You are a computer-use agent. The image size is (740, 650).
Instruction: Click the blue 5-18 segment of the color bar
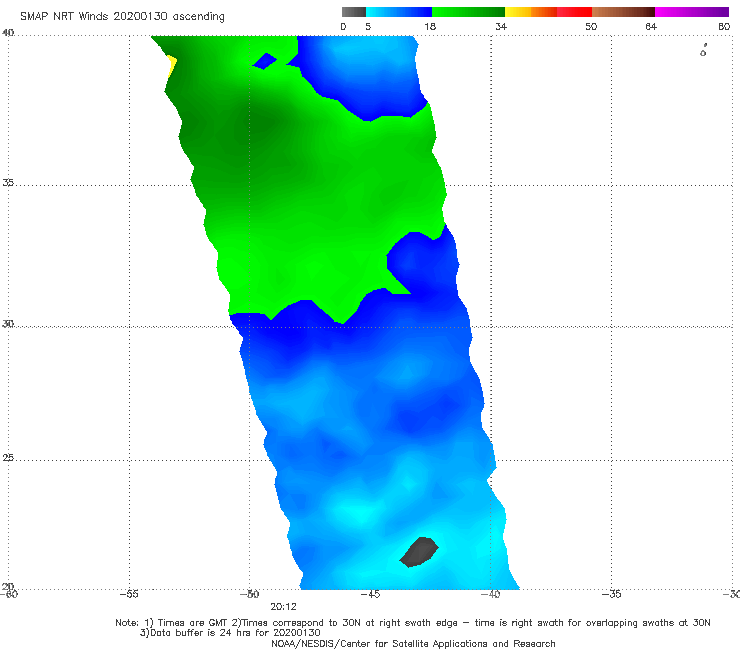click(399, 12)
